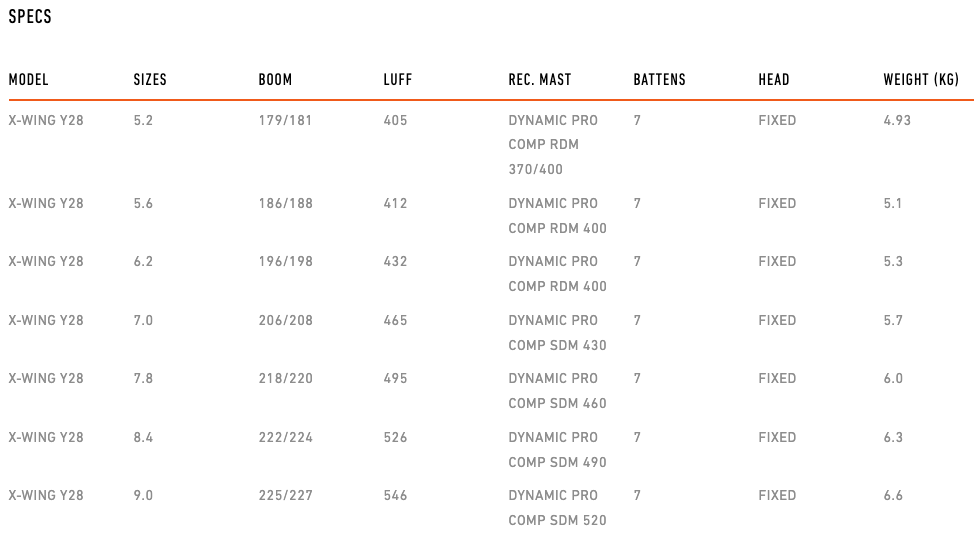Click the SPECS section heading

30,17
